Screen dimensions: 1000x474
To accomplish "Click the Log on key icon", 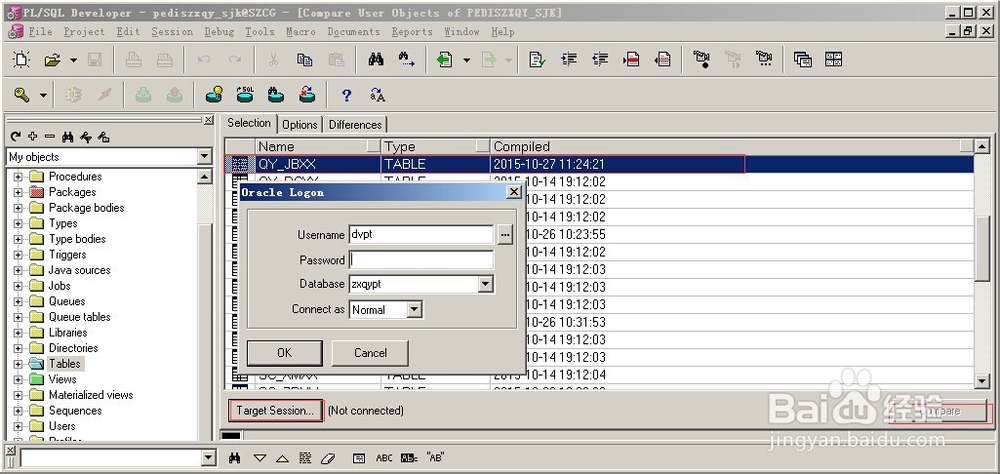I will [22, 95].
